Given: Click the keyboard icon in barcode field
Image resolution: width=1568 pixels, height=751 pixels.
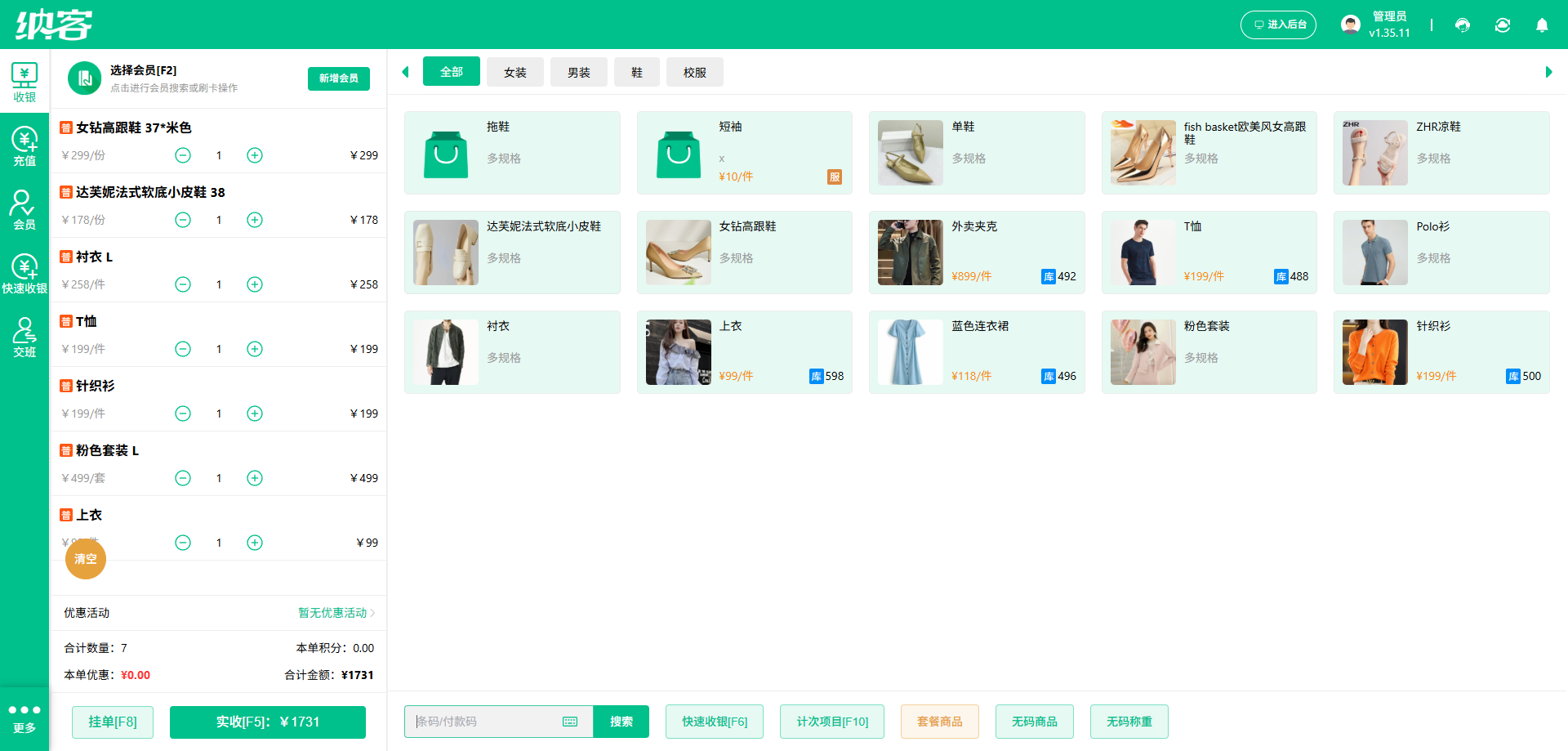Looking at the screenshot, I should (570, 722).
